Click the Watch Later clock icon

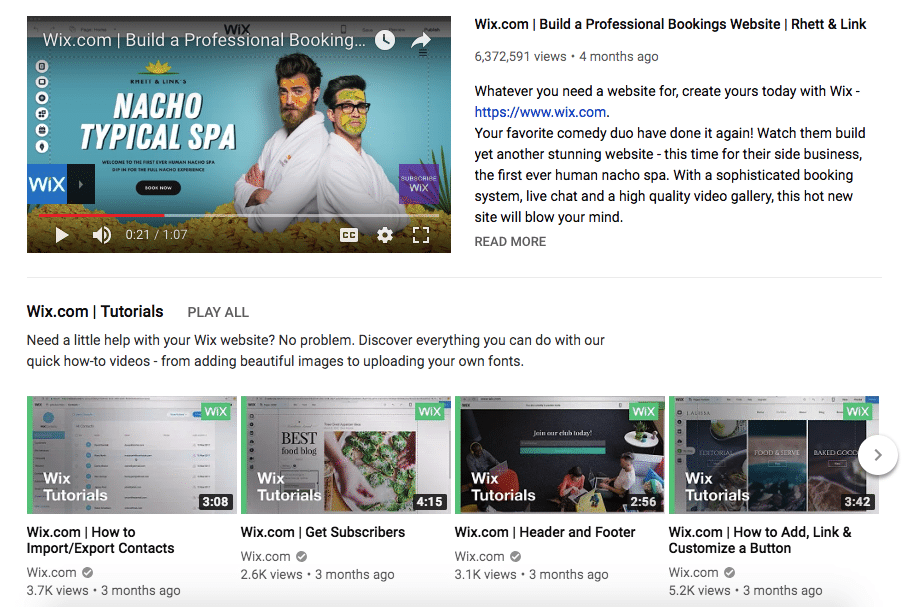click(385, 40)
